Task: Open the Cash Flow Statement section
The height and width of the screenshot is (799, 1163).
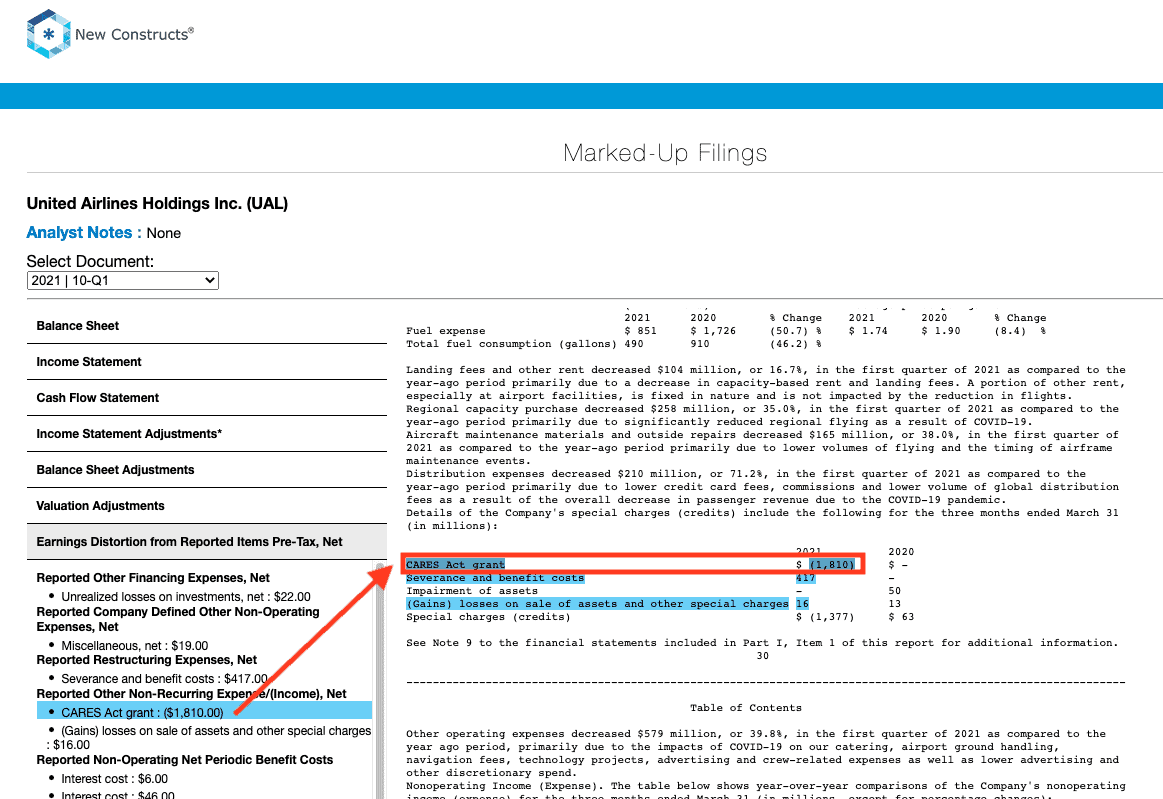Action: 207,398
